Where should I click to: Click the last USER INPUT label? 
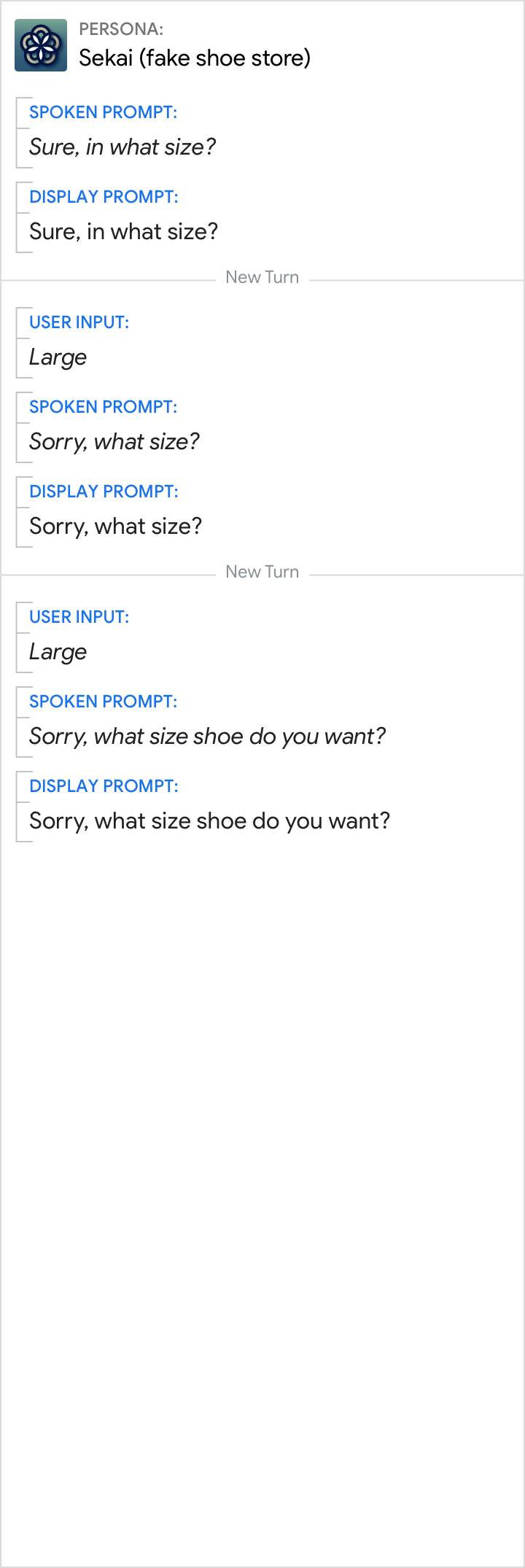pos(79,617)
